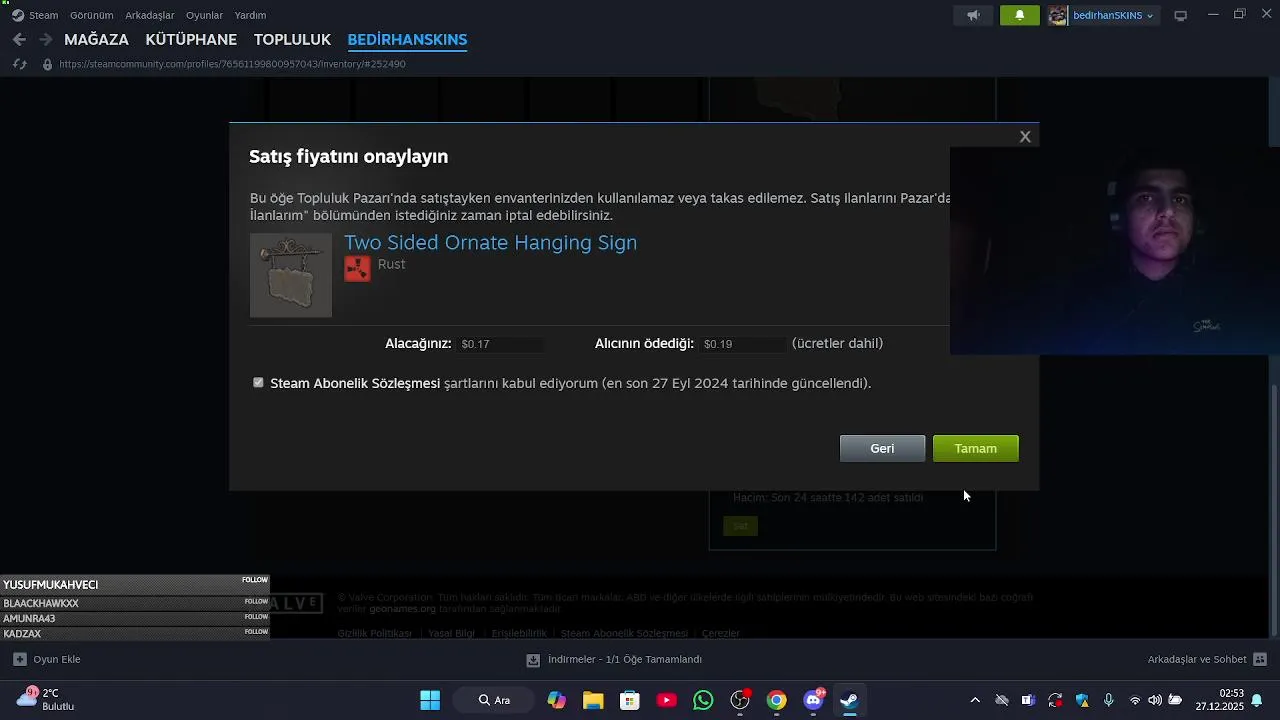The height and width of the screenshot is (720, 1280).
Task: Open Microsoft Store from the taskbar
Action: click(x=630, y=700)
